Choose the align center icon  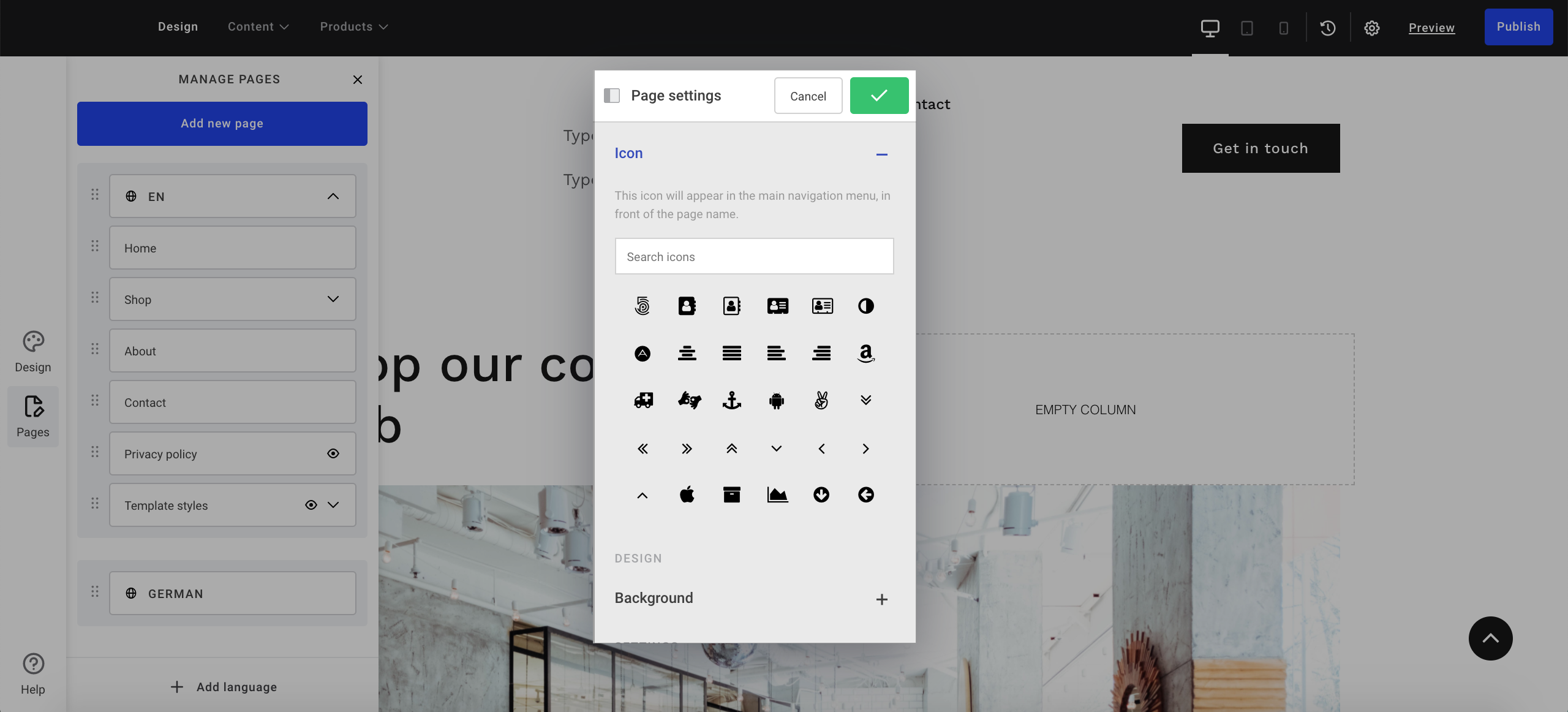(687, 354)
